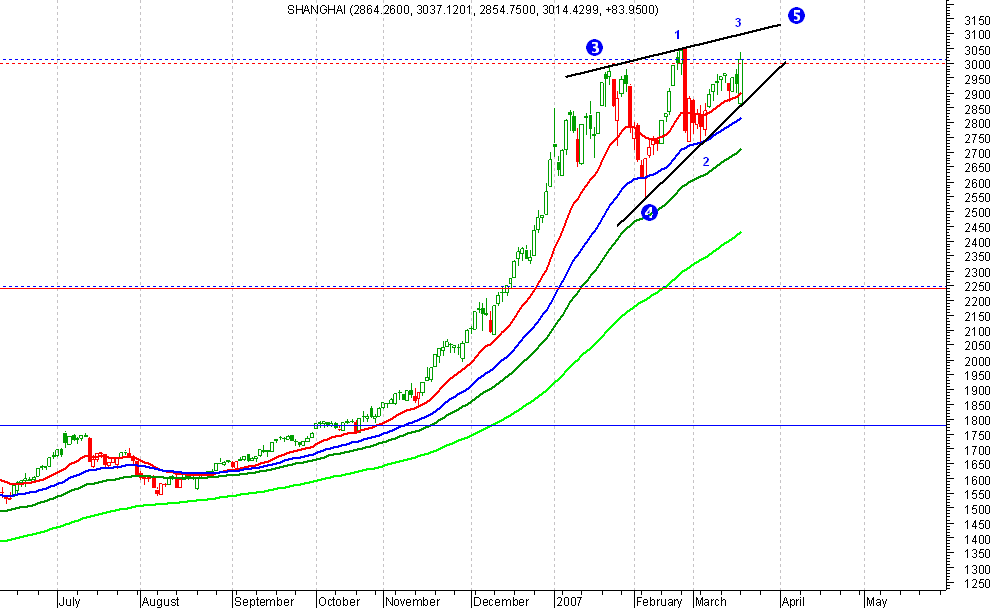This screenshot has width=994, height=608.
Task: Select the 2007 year label
Action: click(569, 601)
